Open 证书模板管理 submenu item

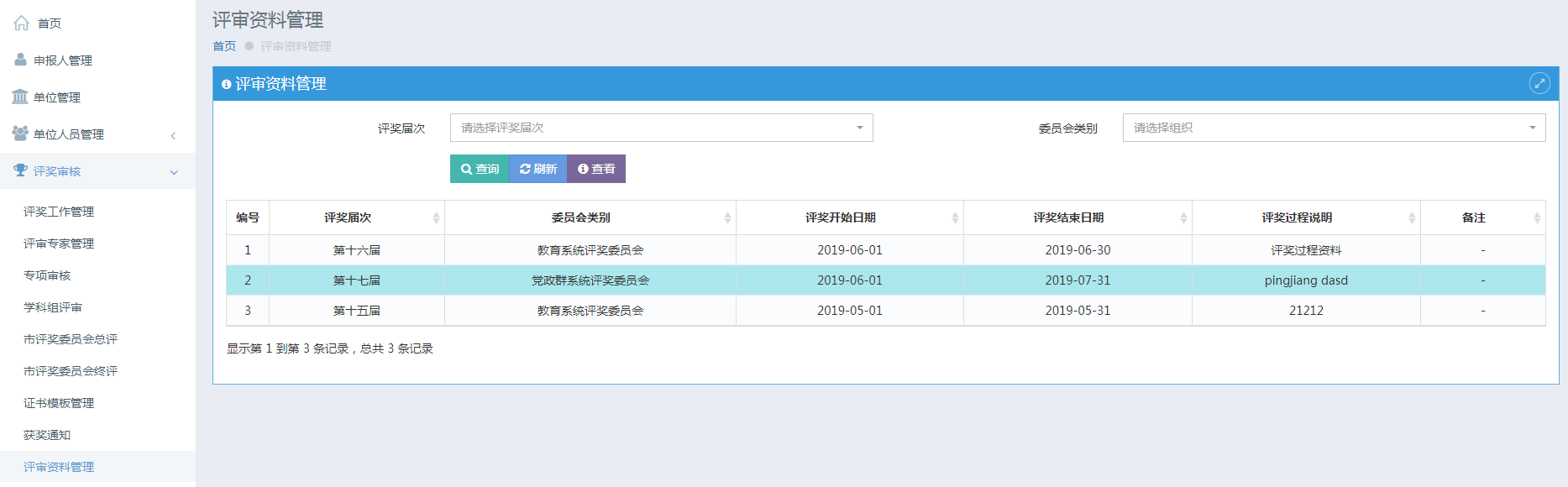pyautogui.click(x=59, y=403)
